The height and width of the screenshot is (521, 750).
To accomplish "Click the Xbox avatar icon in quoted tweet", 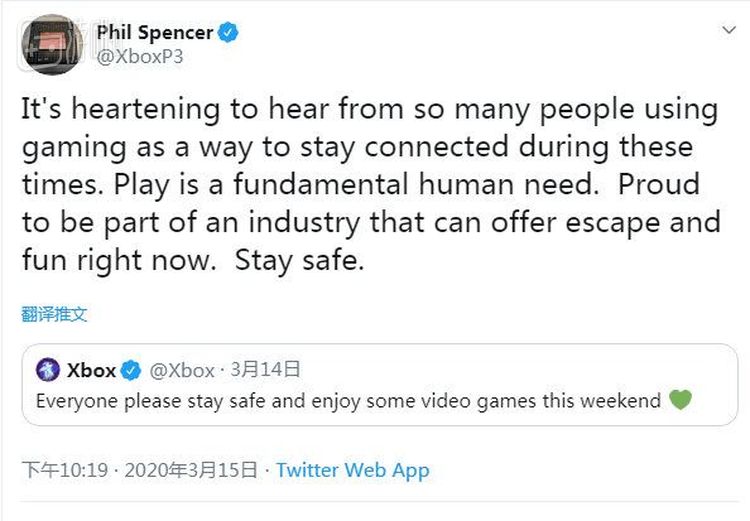I will click(47, 371).
